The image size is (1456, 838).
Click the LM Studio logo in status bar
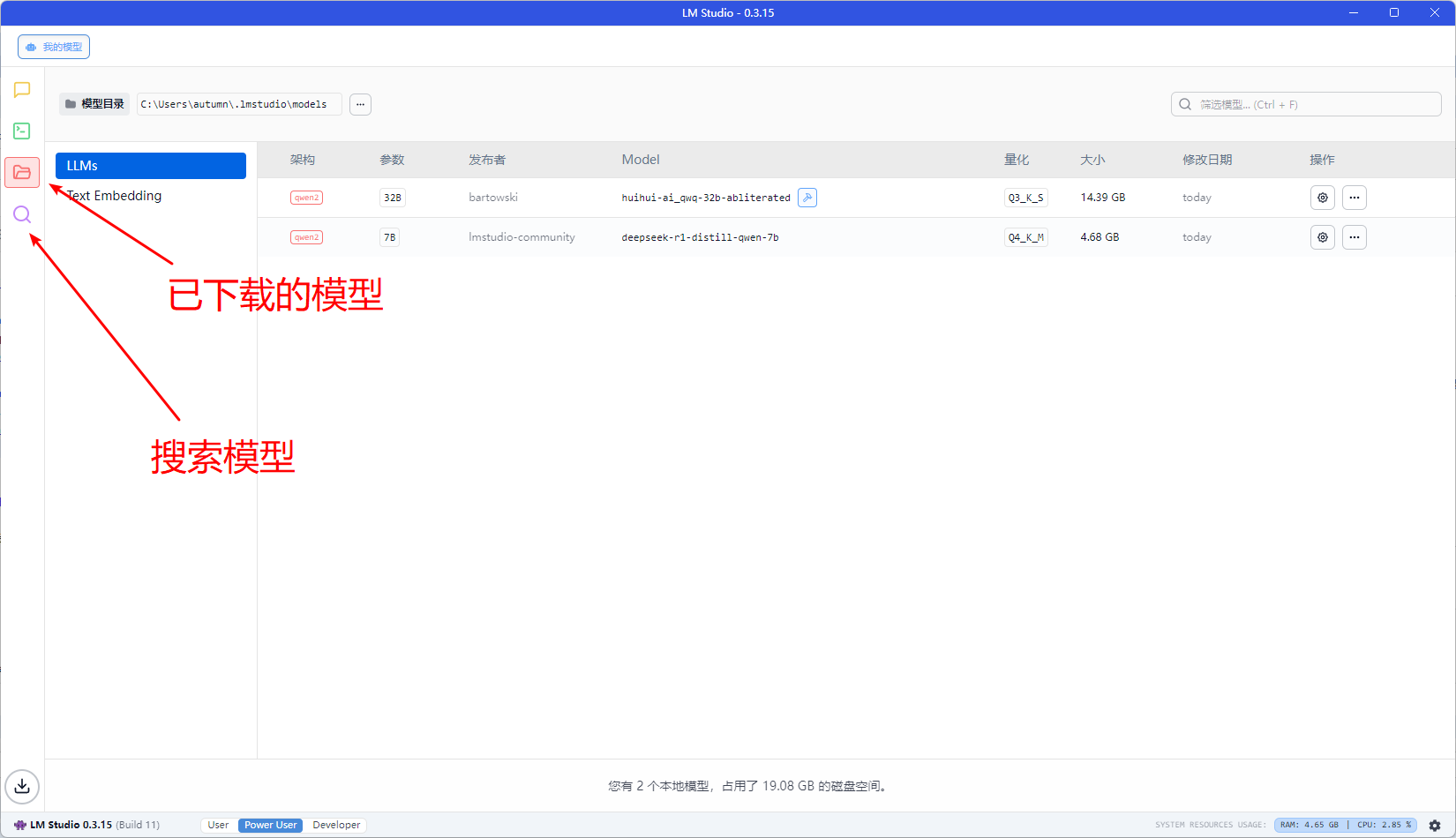click(x=20, y=826)
